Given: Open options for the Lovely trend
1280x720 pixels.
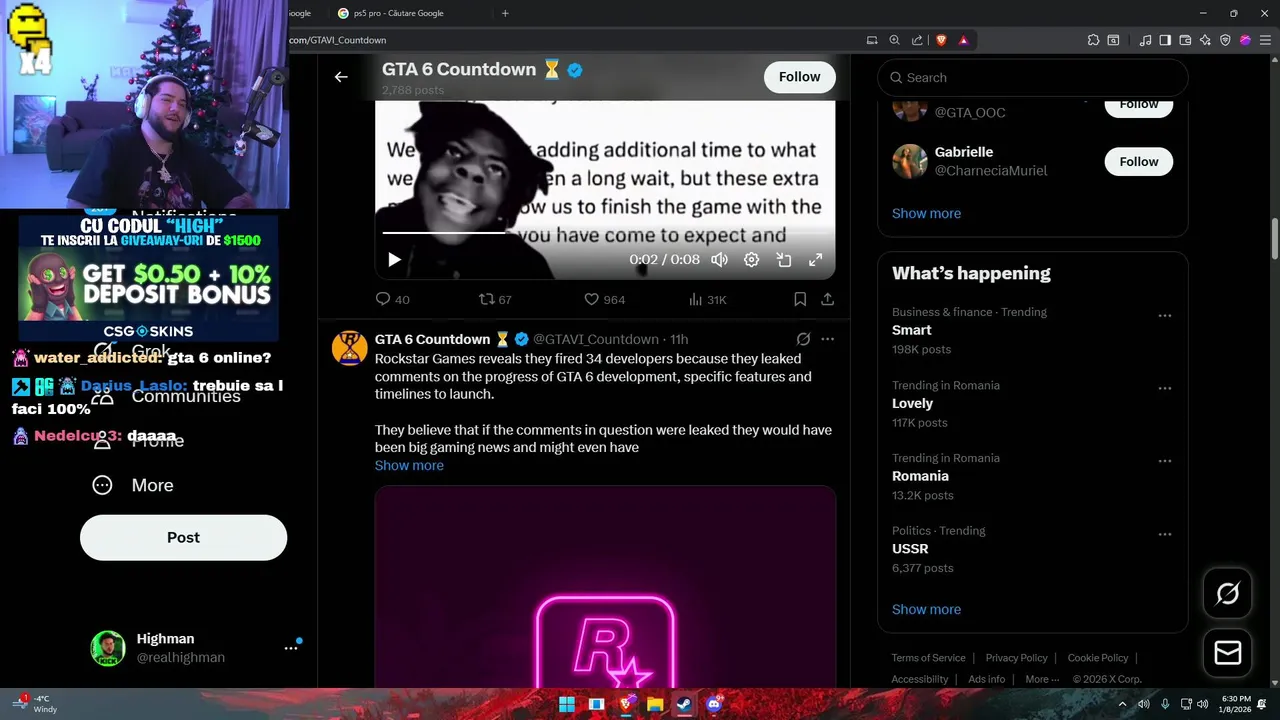Looking at the screenshot, I should pyautogui.click(x=1164, y=389).
